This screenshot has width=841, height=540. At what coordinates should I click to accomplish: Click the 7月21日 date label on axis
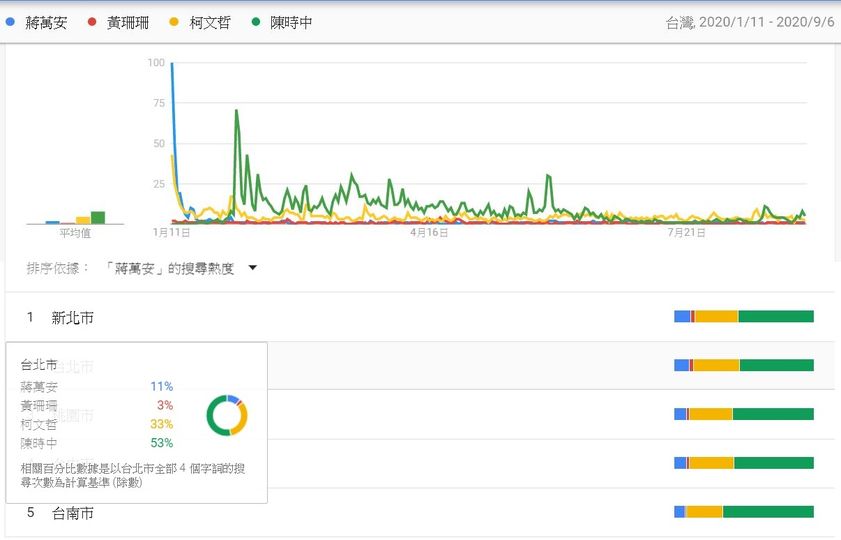[x=686, y=233]
